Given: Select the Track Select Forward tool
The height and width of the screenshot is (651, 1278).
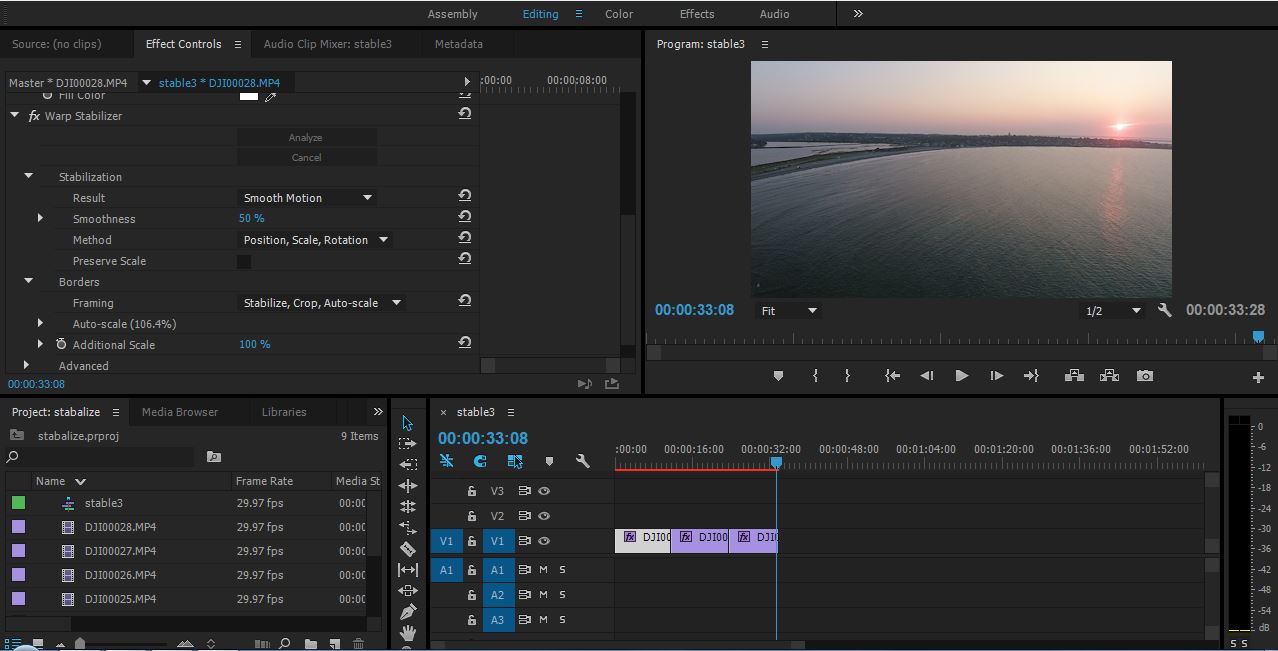Looking at the screenshot, I should click(407, 444).
